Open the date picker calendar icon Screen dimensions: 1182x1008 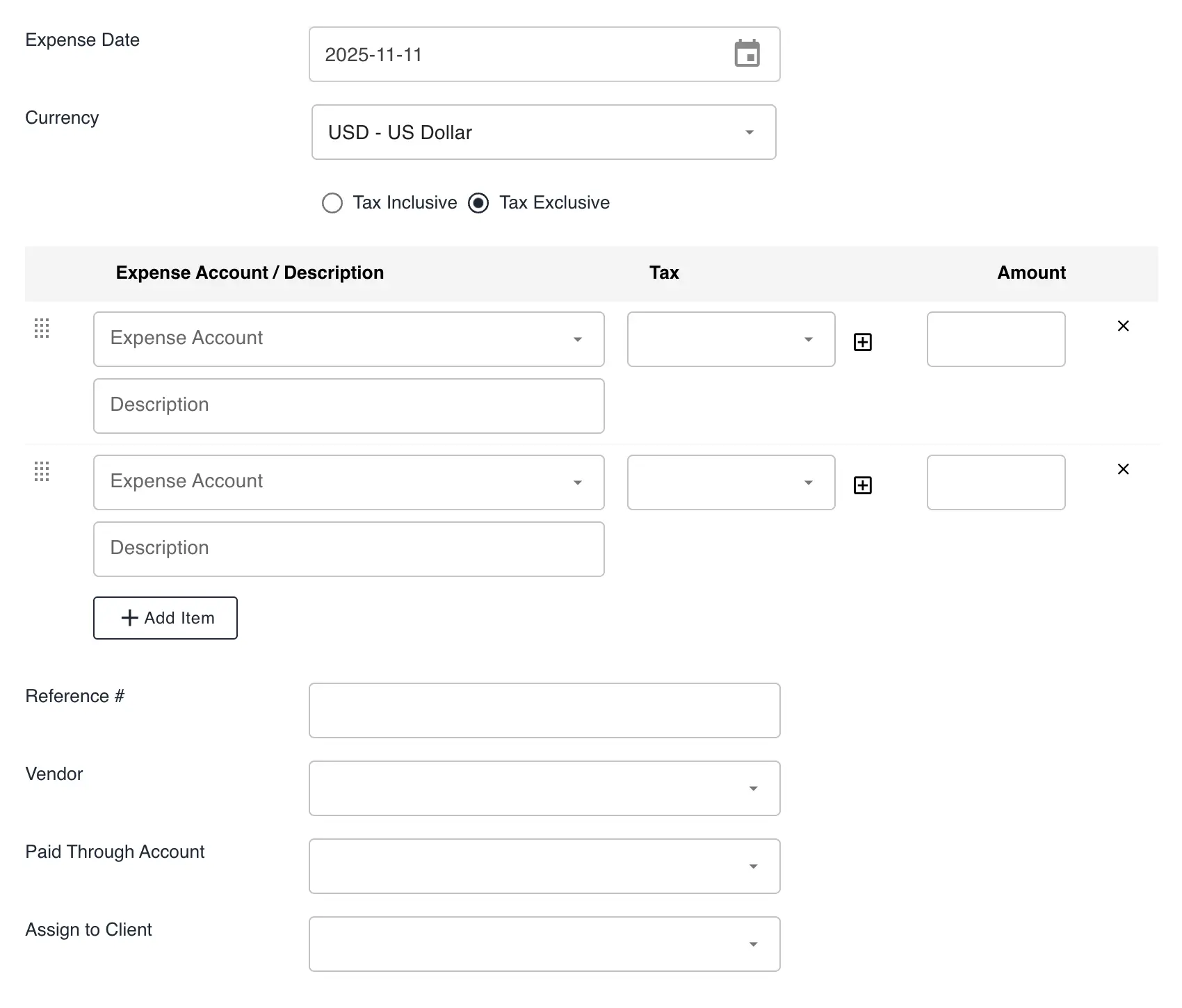click(747, 54)
